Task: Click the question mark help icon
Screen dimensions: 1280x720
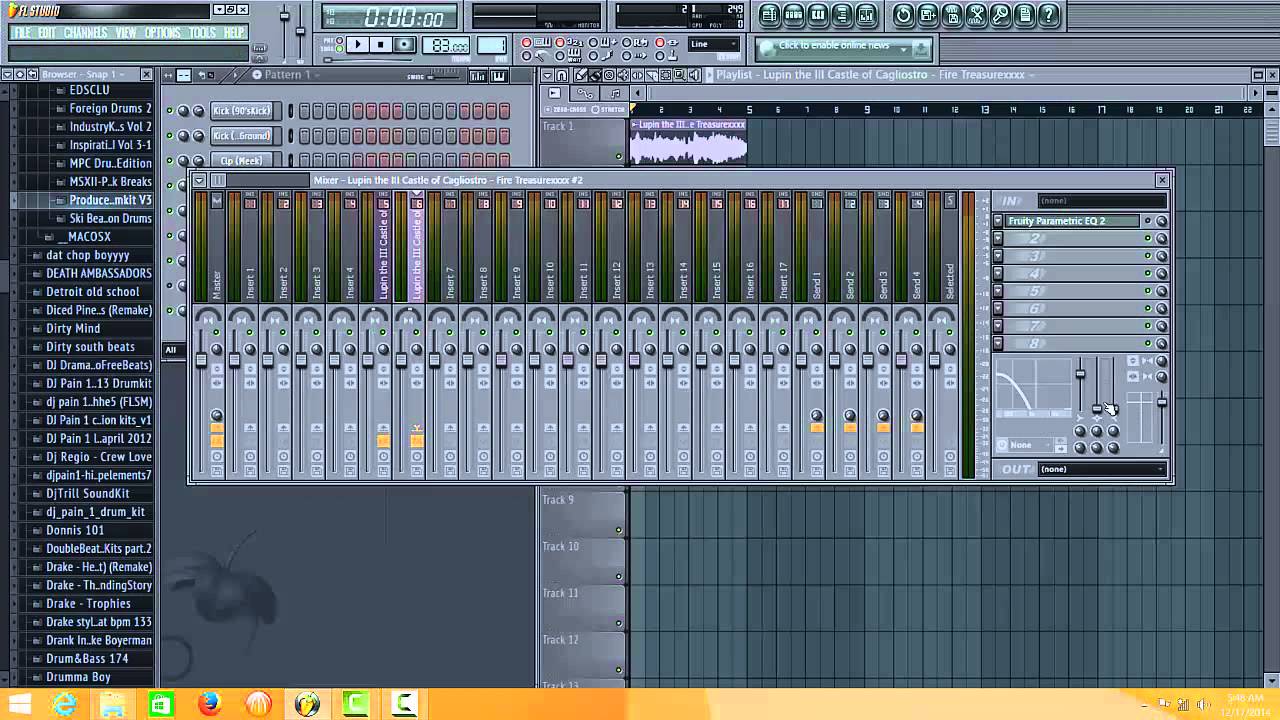Action: (x=1048, y=15)
